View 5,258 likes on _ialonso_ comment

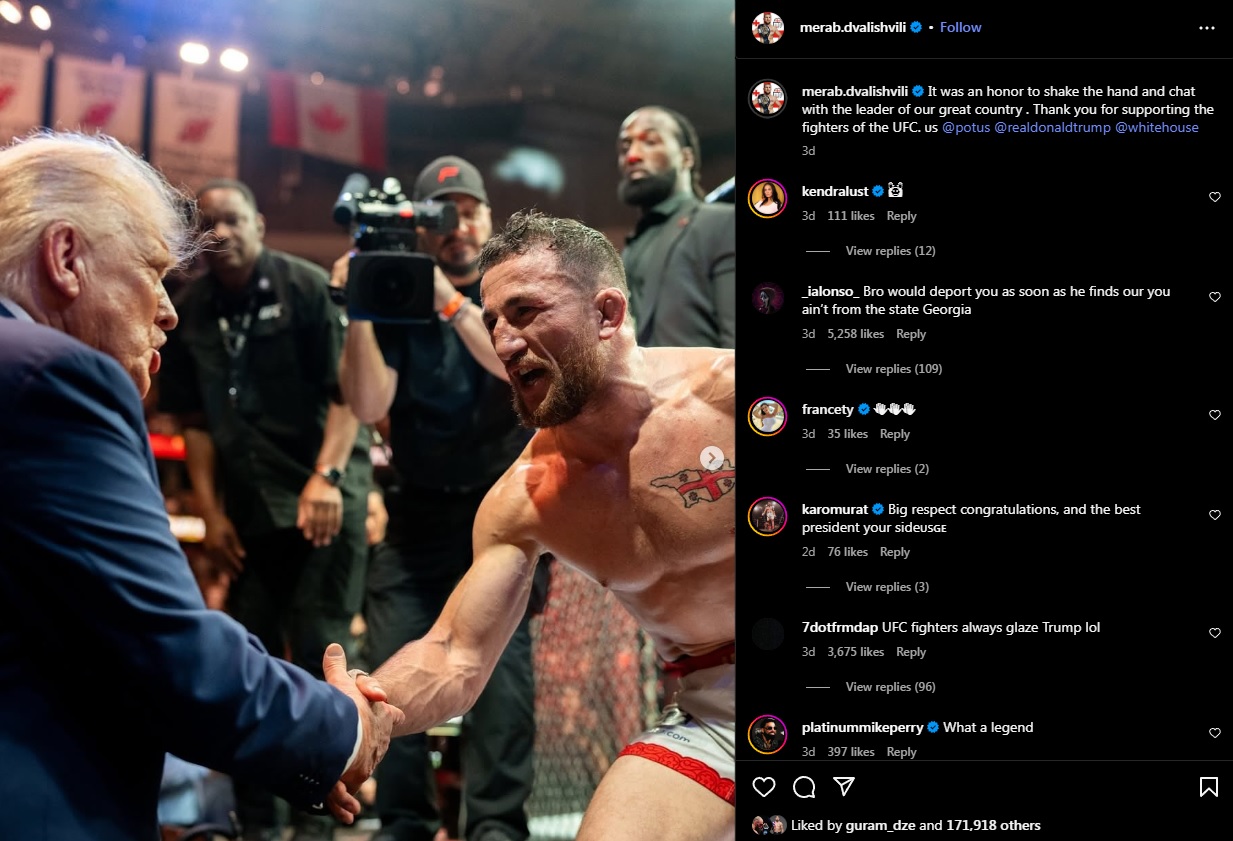856,334
